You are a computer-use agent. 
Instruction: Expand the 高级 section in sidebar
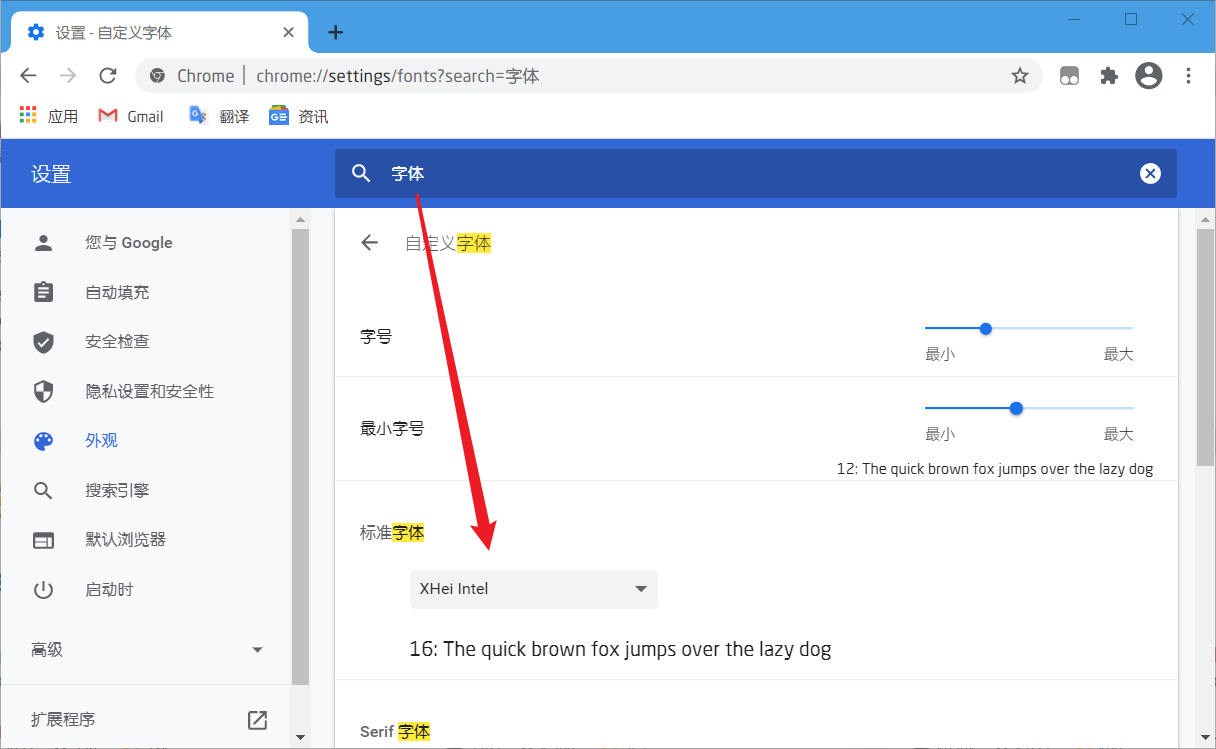click(x=147, y=650)
